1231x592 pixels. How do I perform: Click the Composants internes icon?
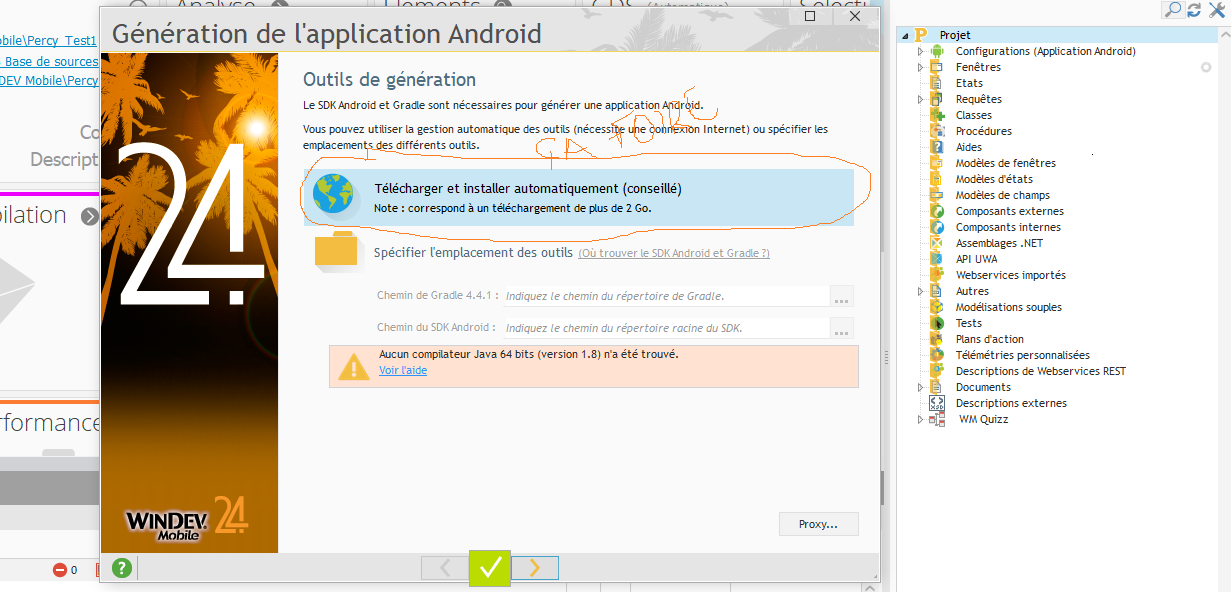(x=937, y=227)
